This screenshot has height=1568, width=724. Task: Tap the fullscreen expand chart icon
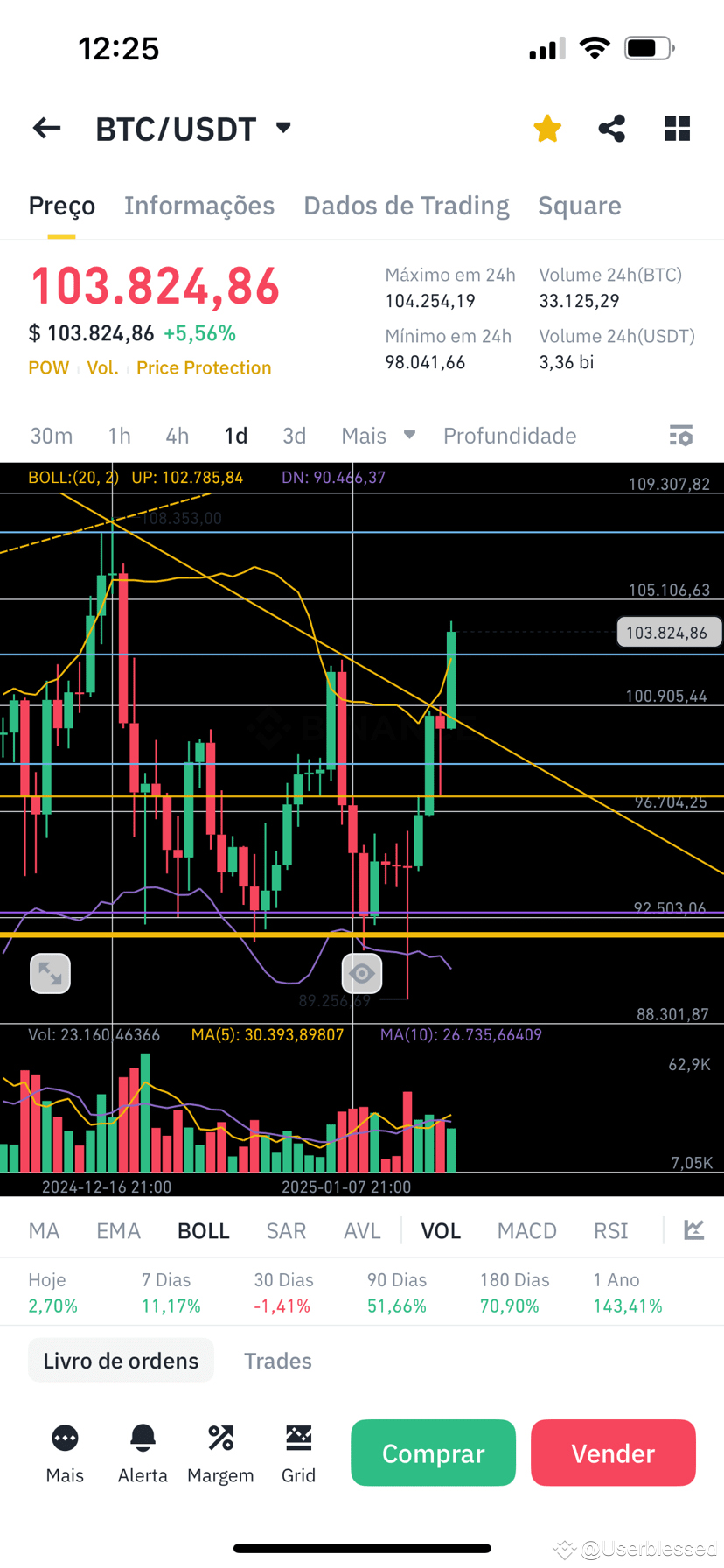tap(50, 973)
